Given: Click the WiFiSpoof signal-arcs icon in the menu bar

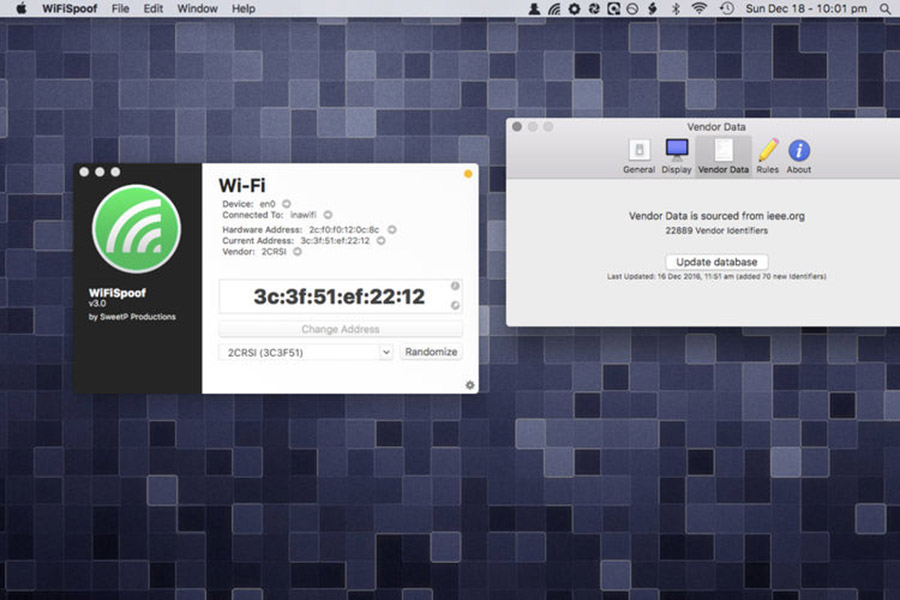Looking at the screenshot, I should click(x=554, y=9).
